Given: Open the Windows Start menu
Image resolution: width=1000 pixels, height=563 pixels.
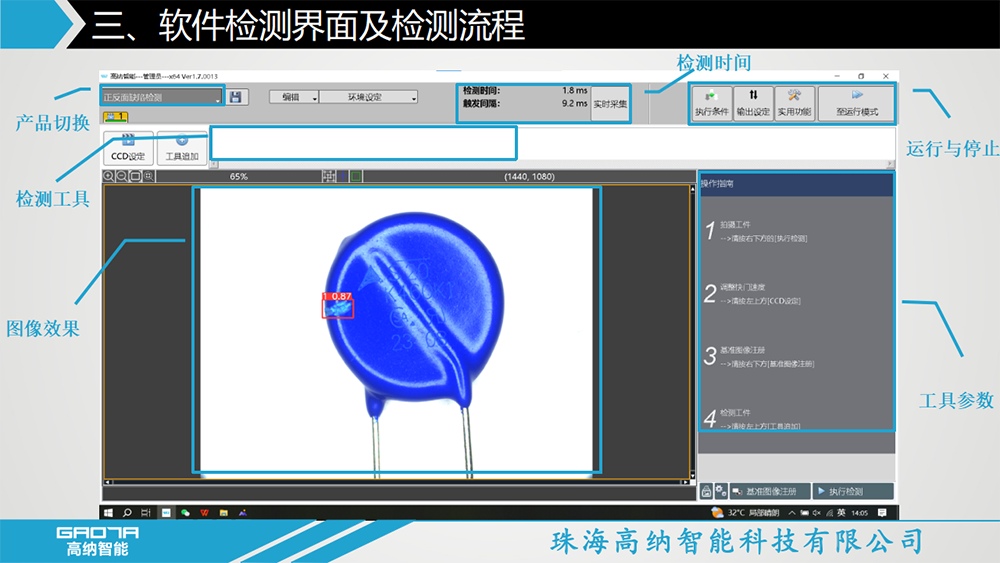Looking at the screenshot, I should click(x=108, y=513).
